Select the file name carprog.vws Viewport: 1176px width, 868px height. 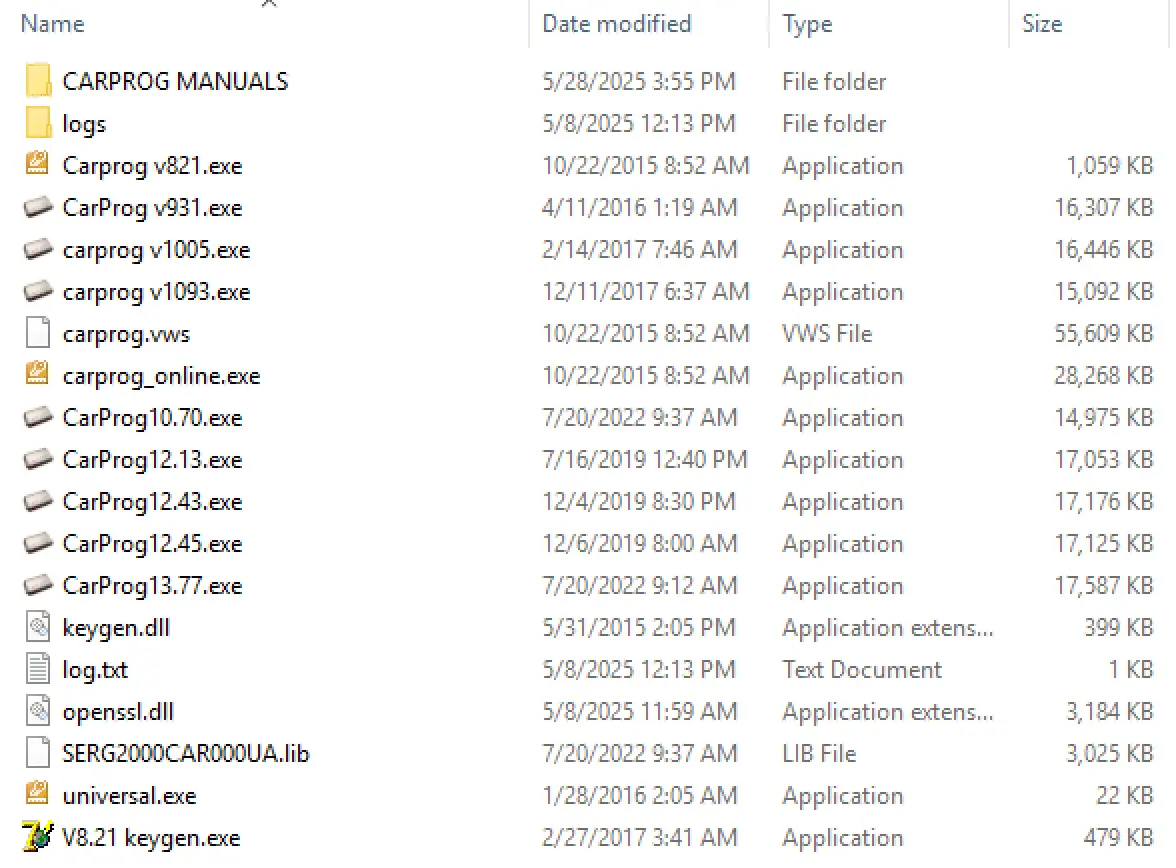126,334
